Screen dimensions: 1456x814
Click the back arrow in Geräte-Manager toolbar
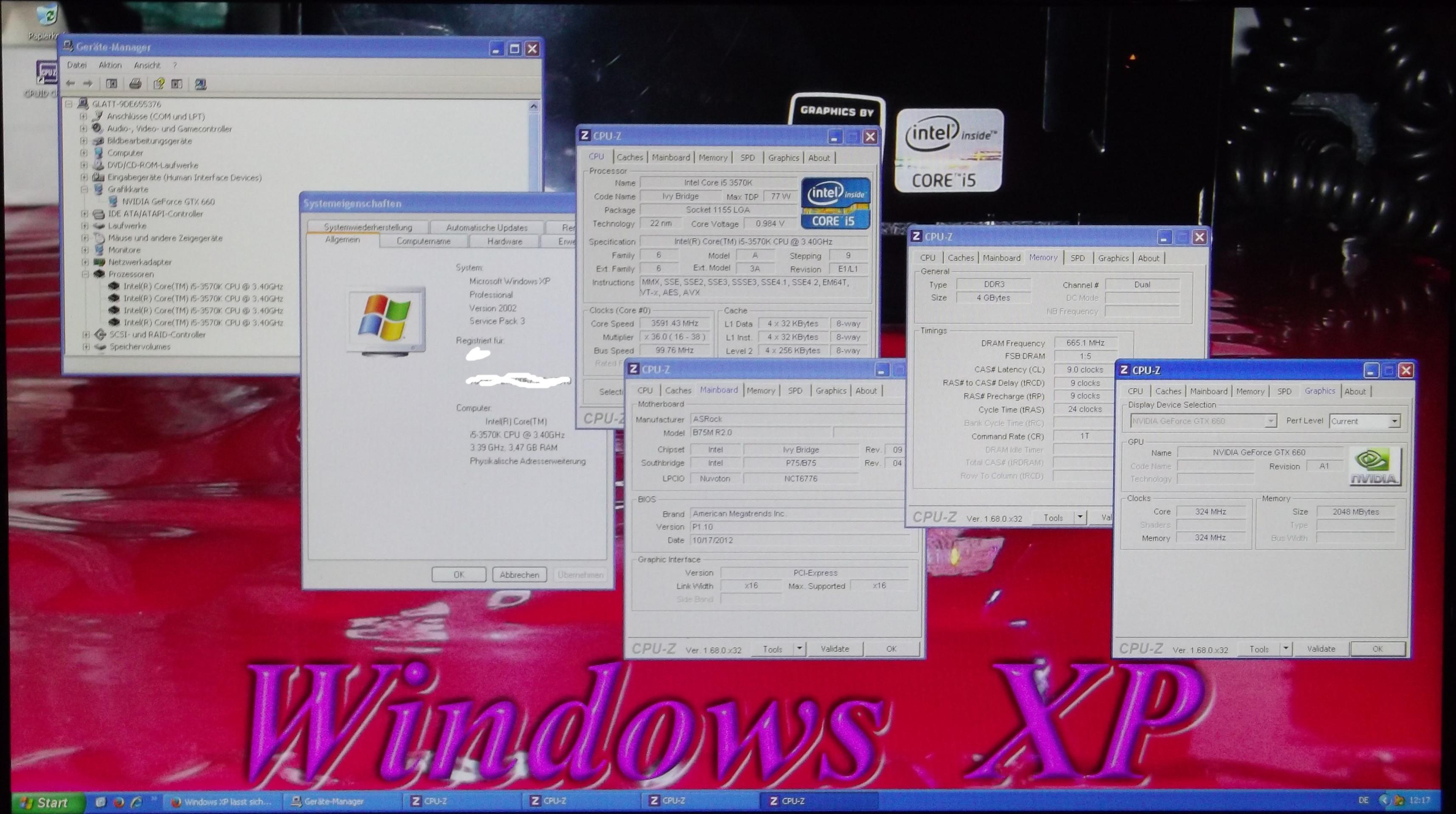[x=70, y=84]
